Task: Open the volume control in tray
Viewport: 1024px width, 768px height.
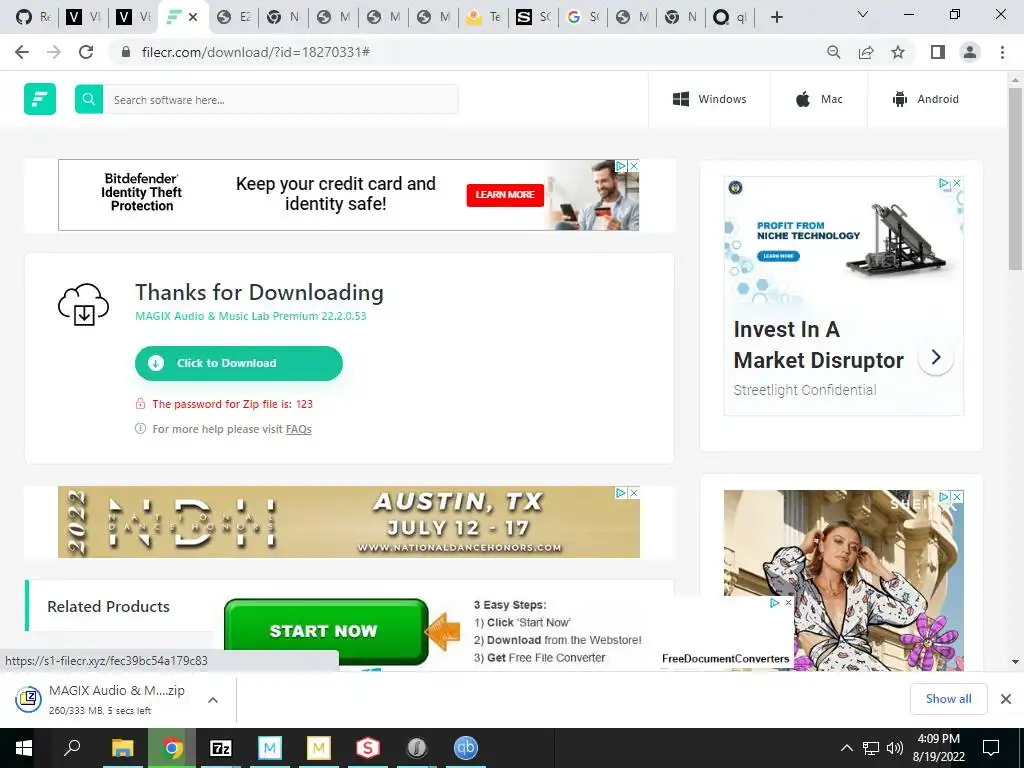Action: pyautogui.click(x=895, y=748)
